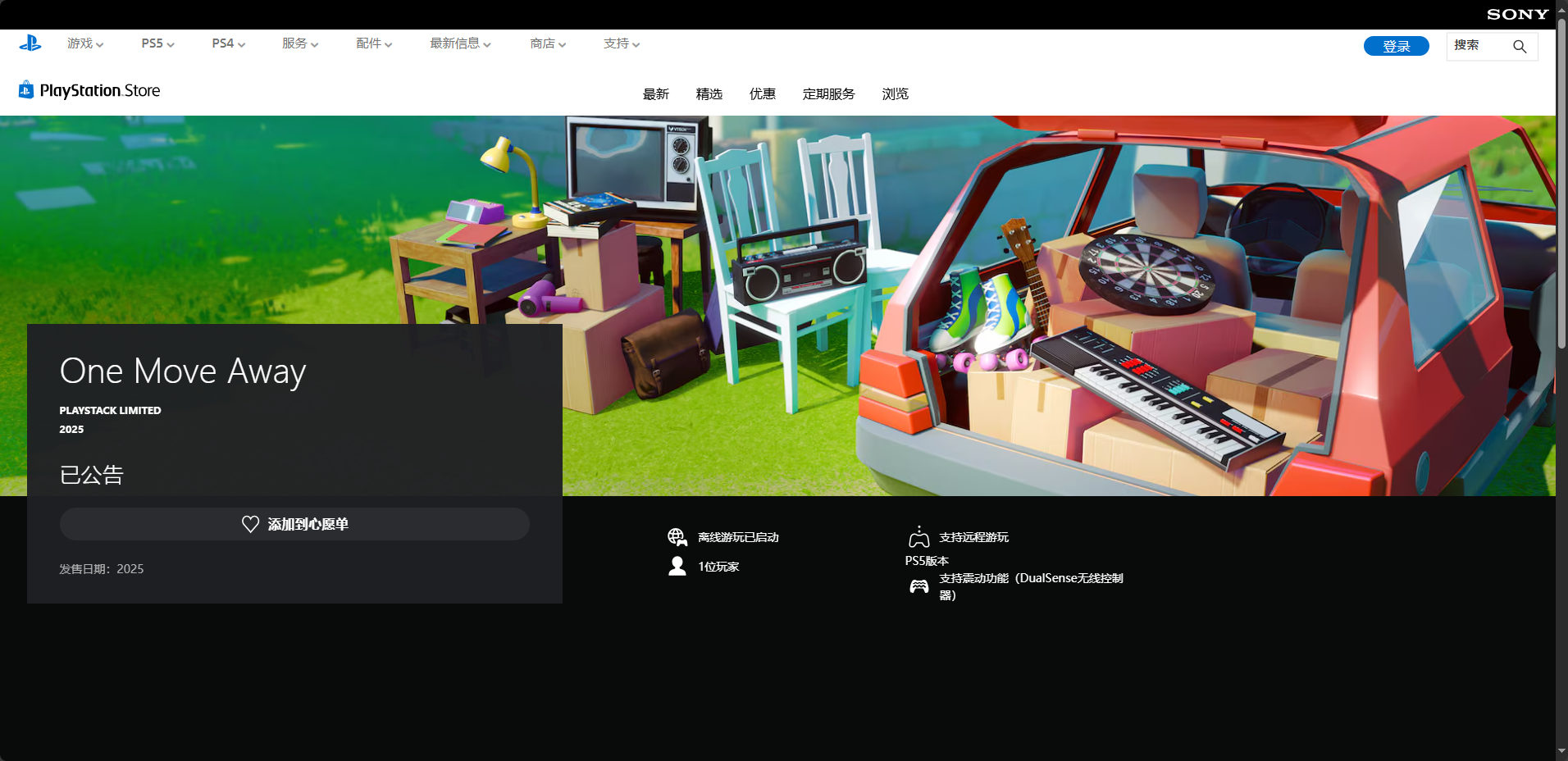Click the 发售日期: 2025 text

coord(101,569)
